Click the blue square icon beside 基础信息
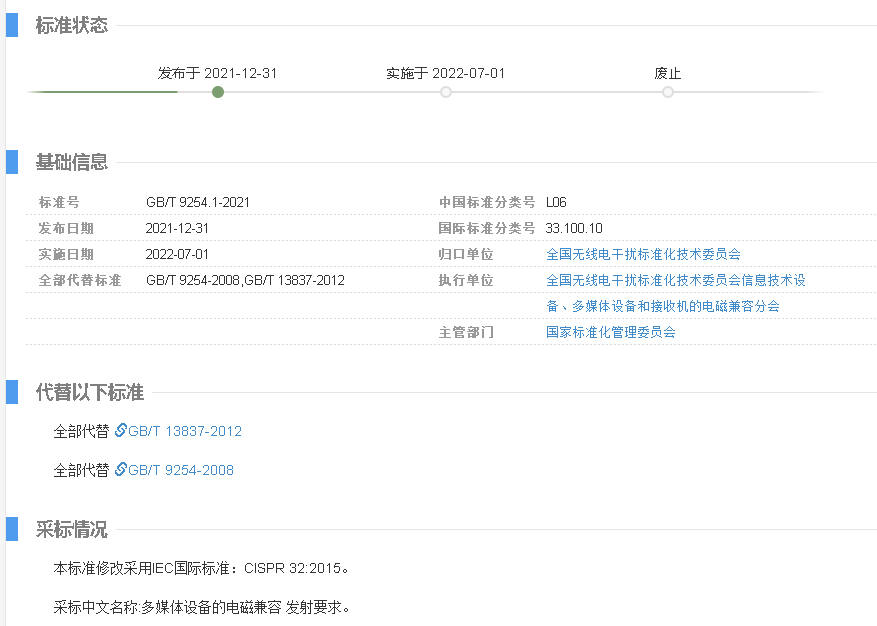Image resolution: width=877 pixels, height=626 pixels. click(x=11, y=162)
